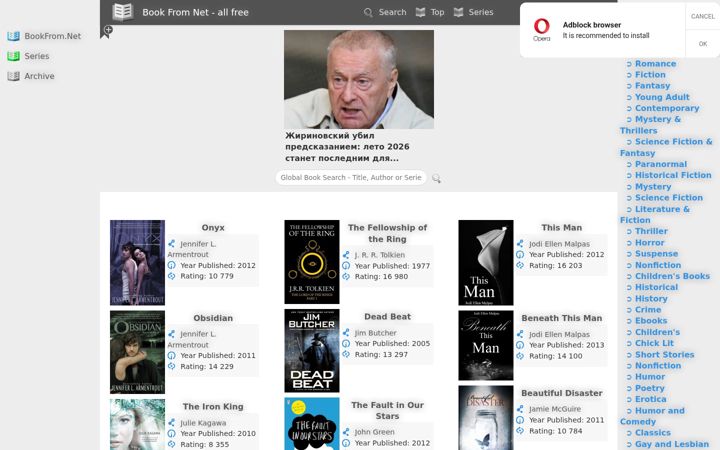Open the Short Stories genre link
The width and height of the screenshot is (720, 450).
[664, 355]
